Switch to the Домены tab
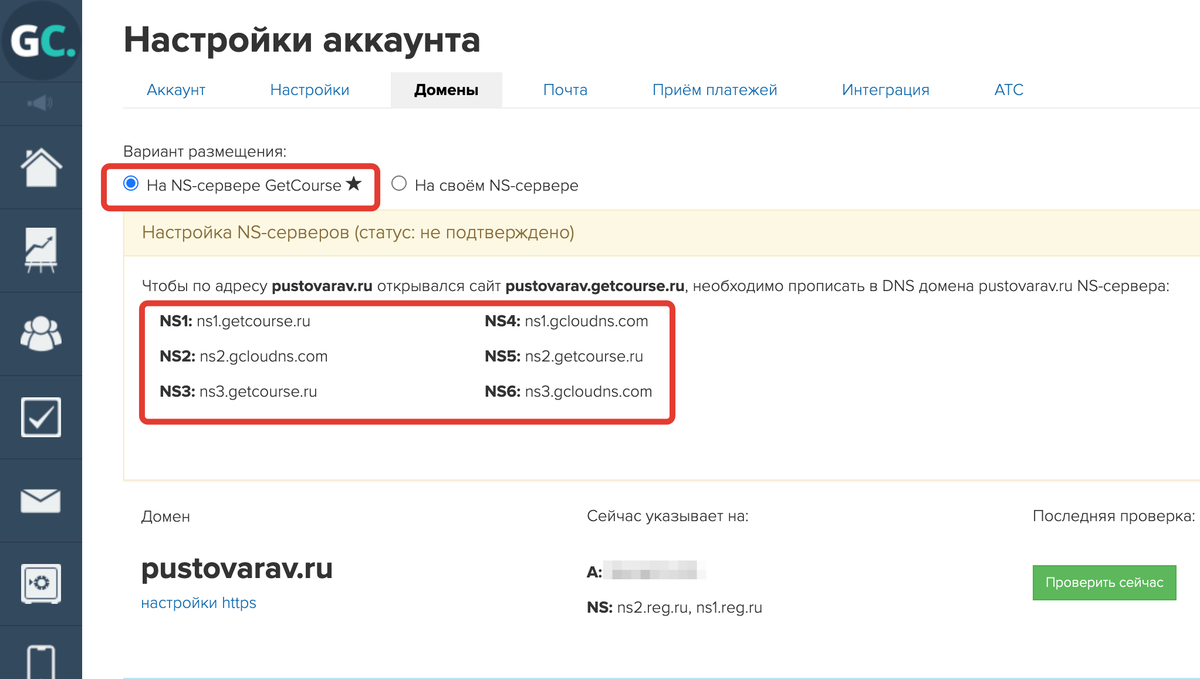Screen dimensions: 1200x679 446,90
